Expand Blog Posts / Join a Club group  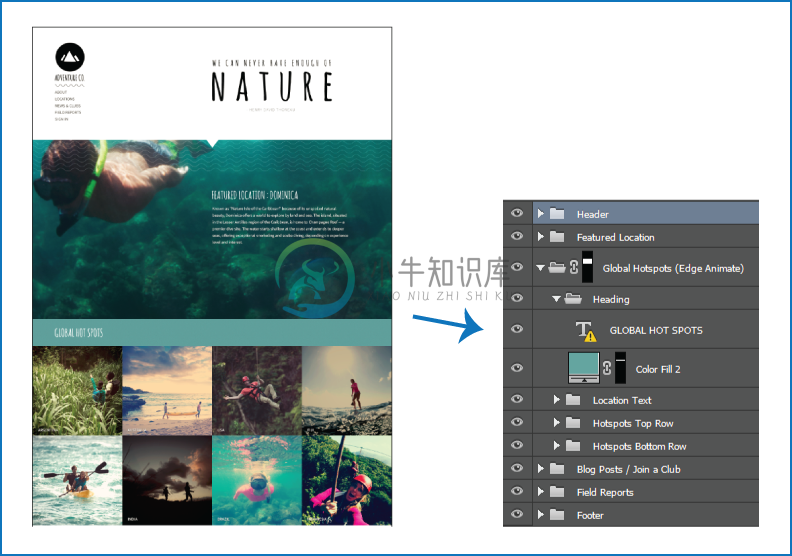click(540, 469)
